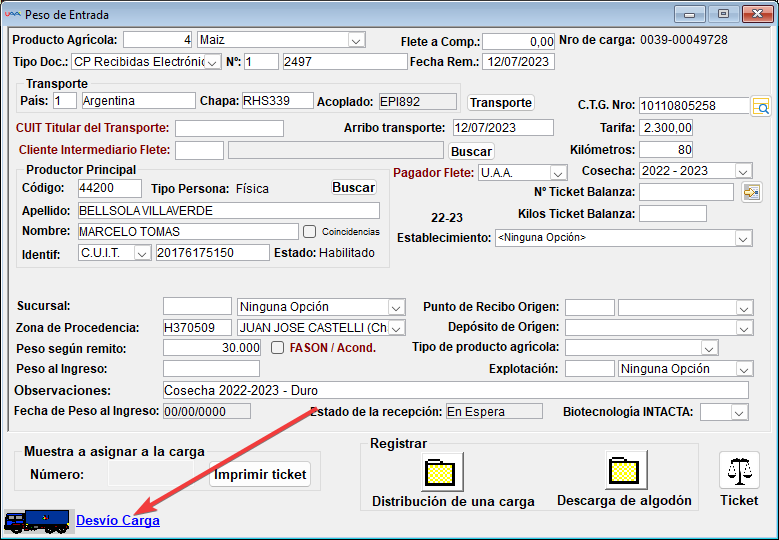Screen dimensions: 779x540
Task: Click the Descarga de algodón folder icon
Action: click(x=624, y=470)
